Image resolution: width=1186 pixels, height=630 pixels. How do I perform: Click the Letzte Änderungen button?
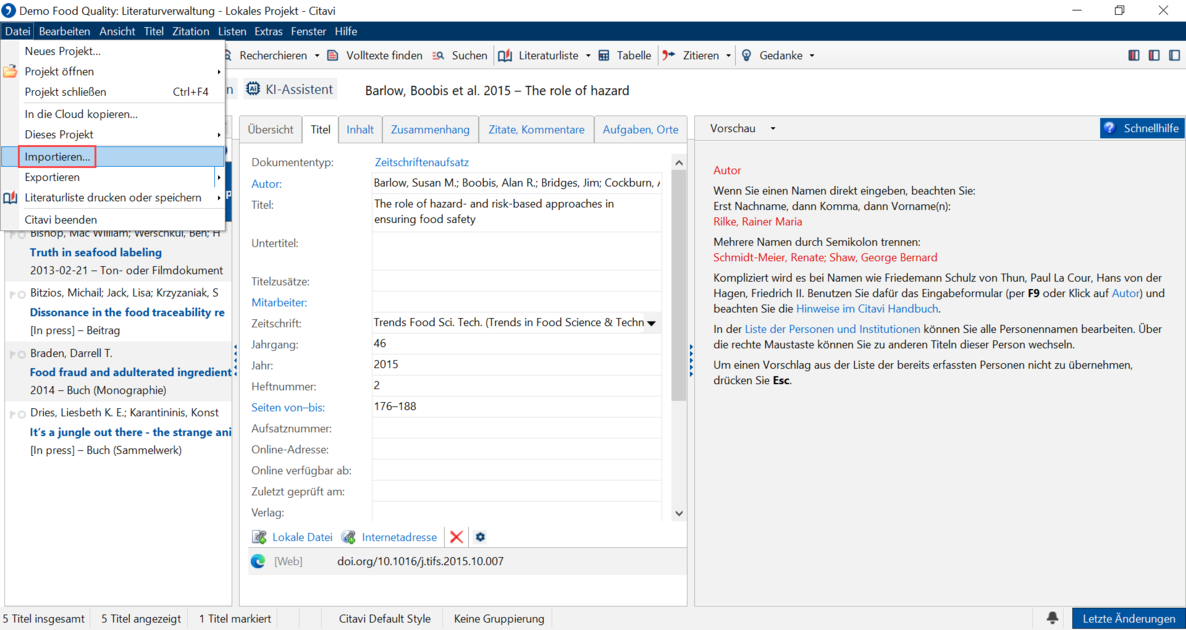pyautogui.click(x=1129, y=619)
